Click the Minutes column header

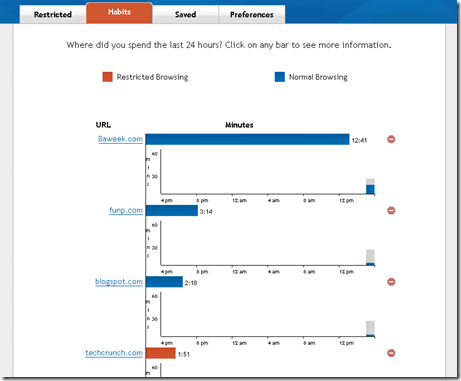coord(239,125)
